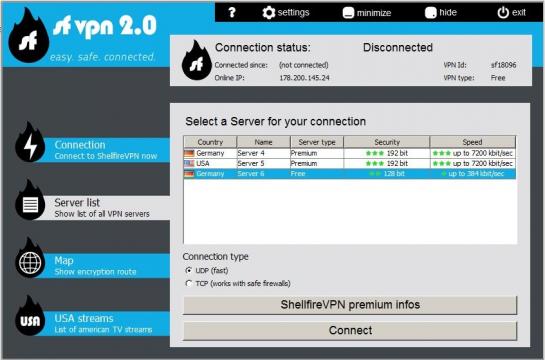545x360 pixels.
Task: Select Germany Server 4 premium row
Action: click(350, 153)
